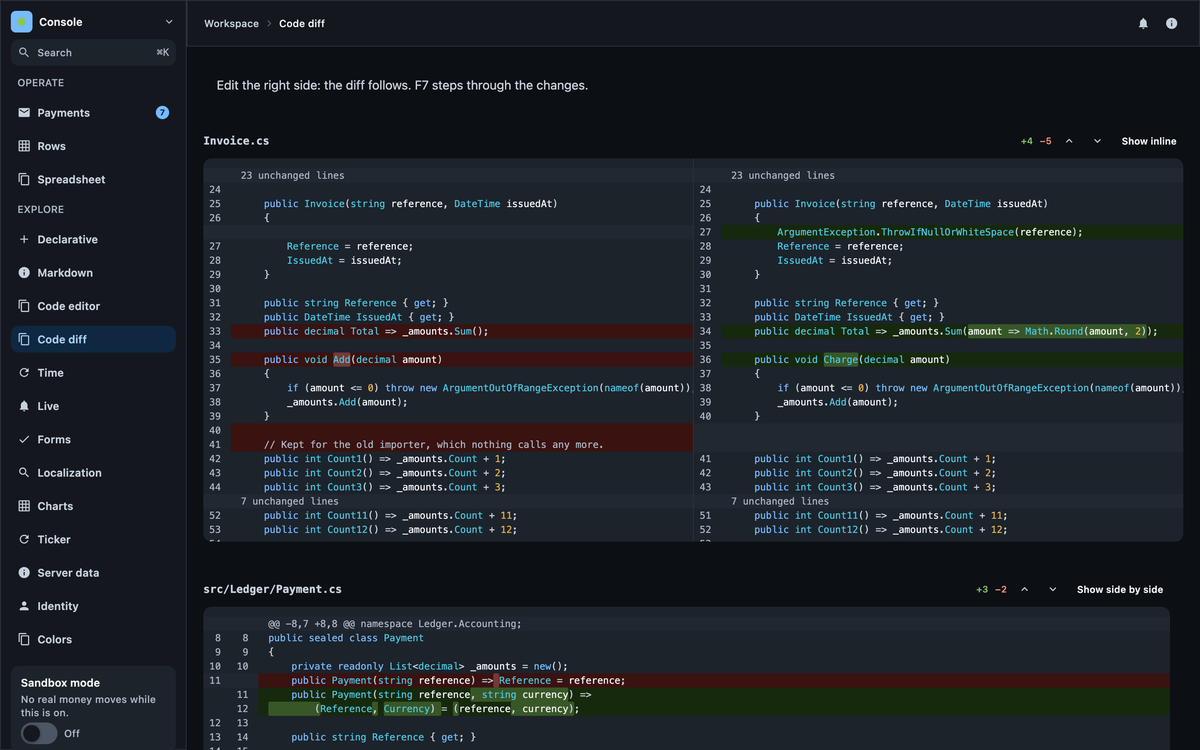Click the Colors sidebar icon
Image resolution: width=1200 pixels, height=750 pixels.
(24, 639)
